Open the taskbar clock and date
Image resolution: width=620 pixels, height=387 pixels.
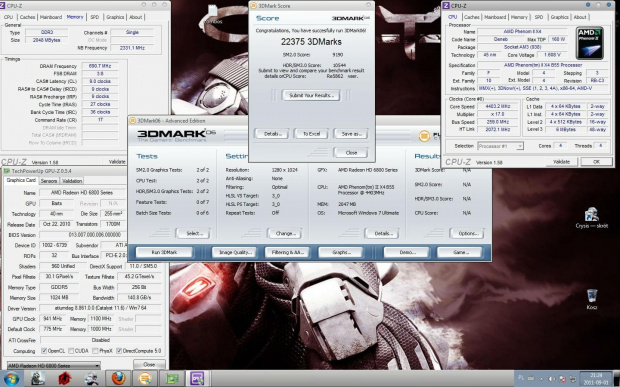(x=595, y=379)
